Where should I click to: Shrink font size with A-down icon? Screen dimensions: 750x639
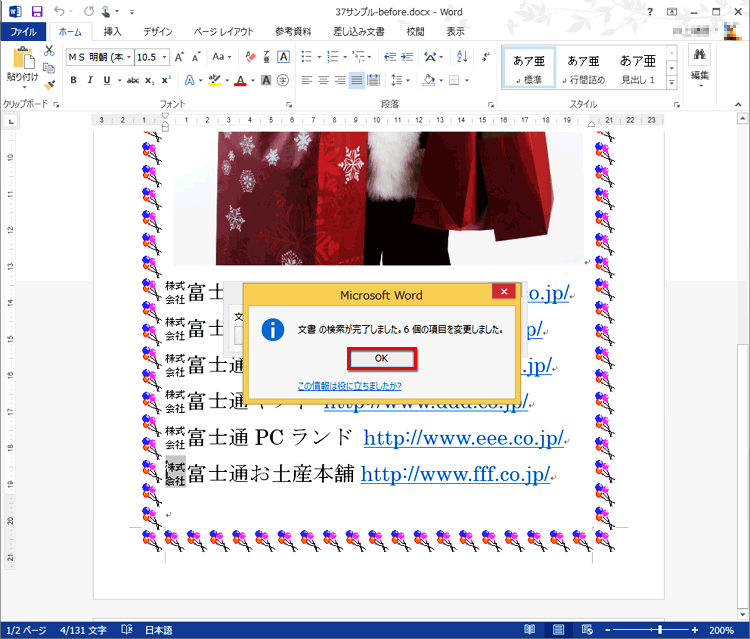coord(196,57)
